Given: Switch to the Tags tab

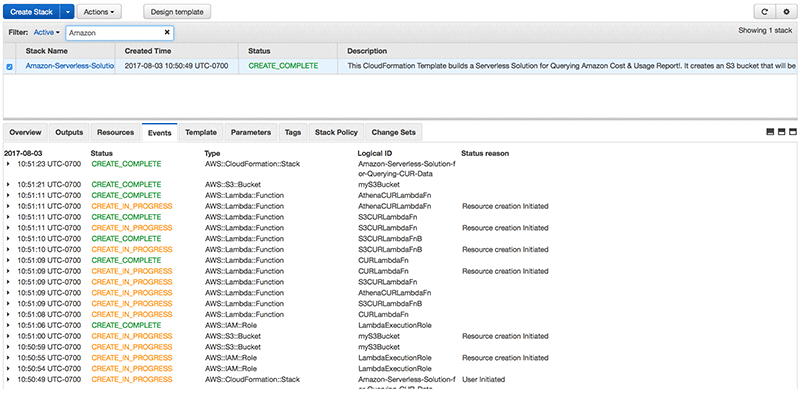Looking at the screenshot, I should point(293,132).
